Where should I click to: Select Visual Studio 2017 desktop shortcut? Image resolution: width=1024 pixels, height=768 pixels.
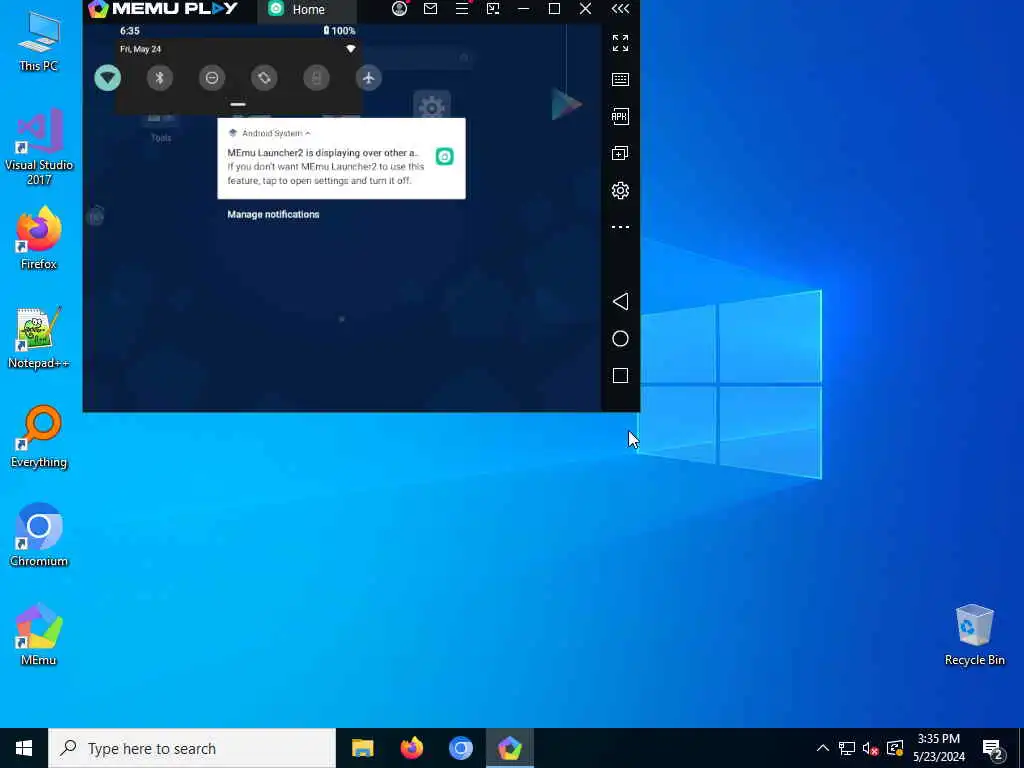pyautogui.click(x=39, y=147)
